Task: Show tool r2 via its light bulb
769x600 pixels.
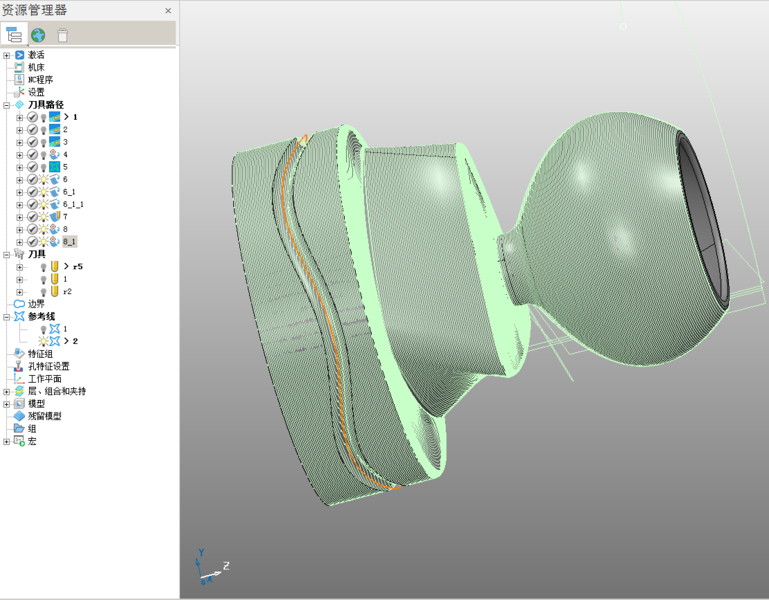Action: [x=43, y=292]
